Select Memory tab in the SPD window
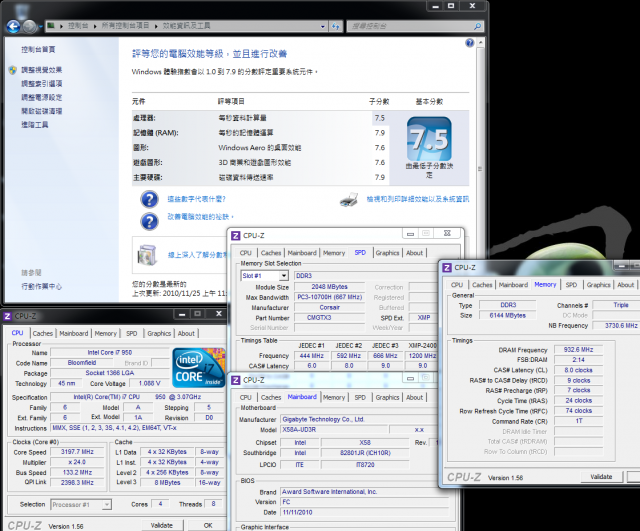The height and width of the screenshot is (531, 640). (334, 253)
